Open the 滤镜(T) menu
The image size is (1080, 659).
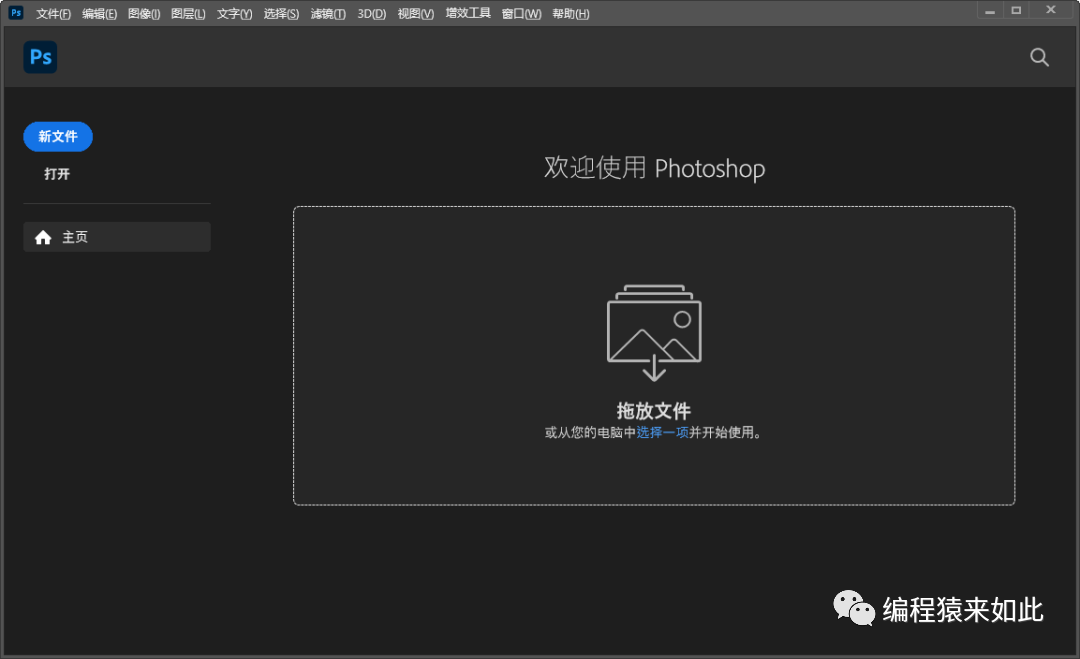tap(328, 14)
